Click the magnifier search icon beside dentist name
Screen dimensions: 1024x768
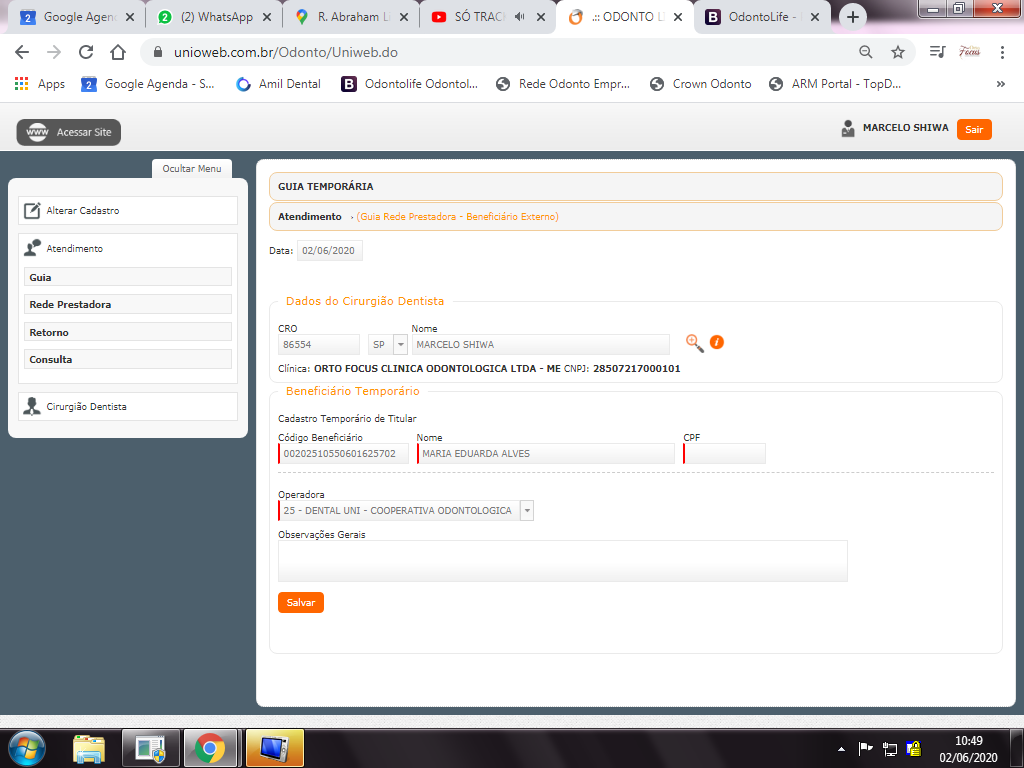pyautogui.click(x=694, y=343)
